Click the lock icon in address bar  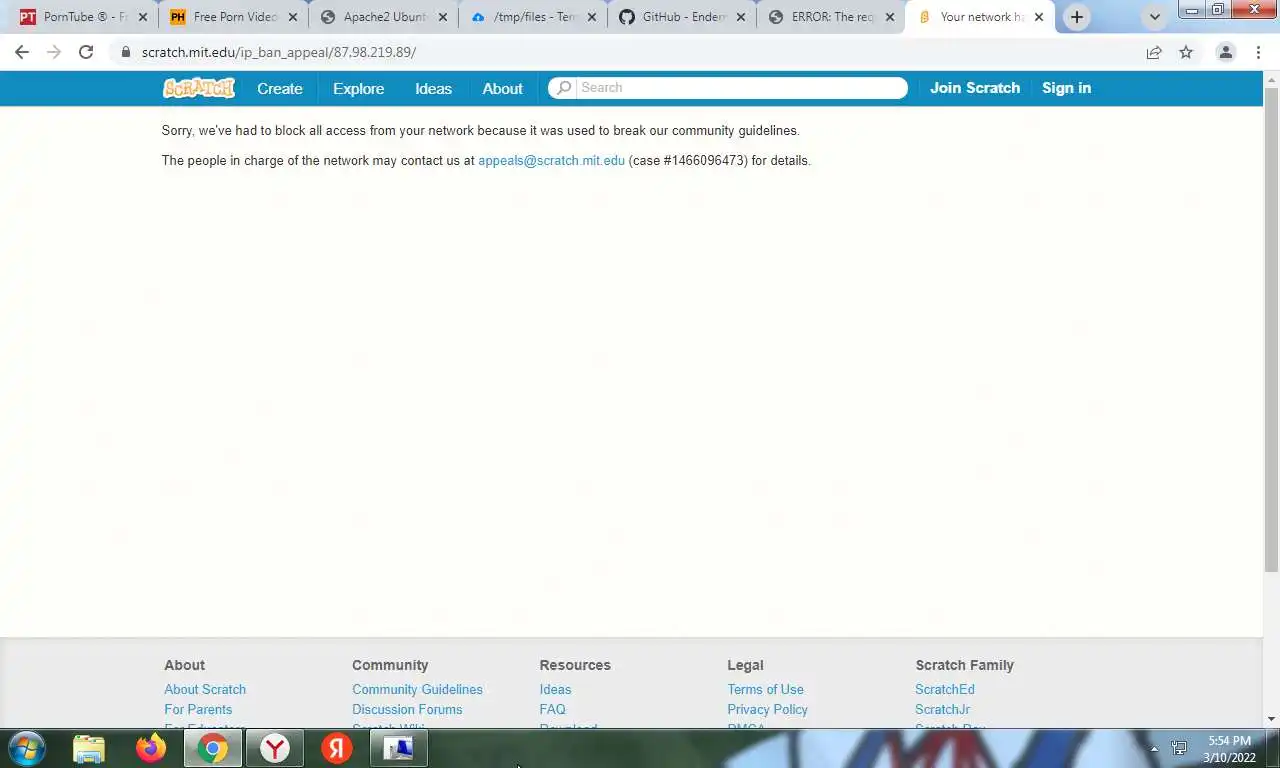point(125,52)
